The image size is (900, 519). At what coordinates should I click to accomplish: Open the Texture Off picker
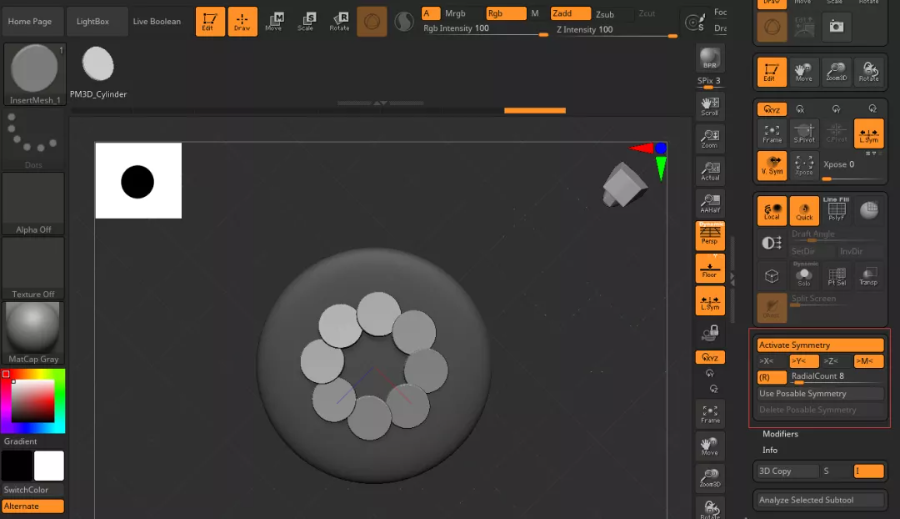pos(33,268)
